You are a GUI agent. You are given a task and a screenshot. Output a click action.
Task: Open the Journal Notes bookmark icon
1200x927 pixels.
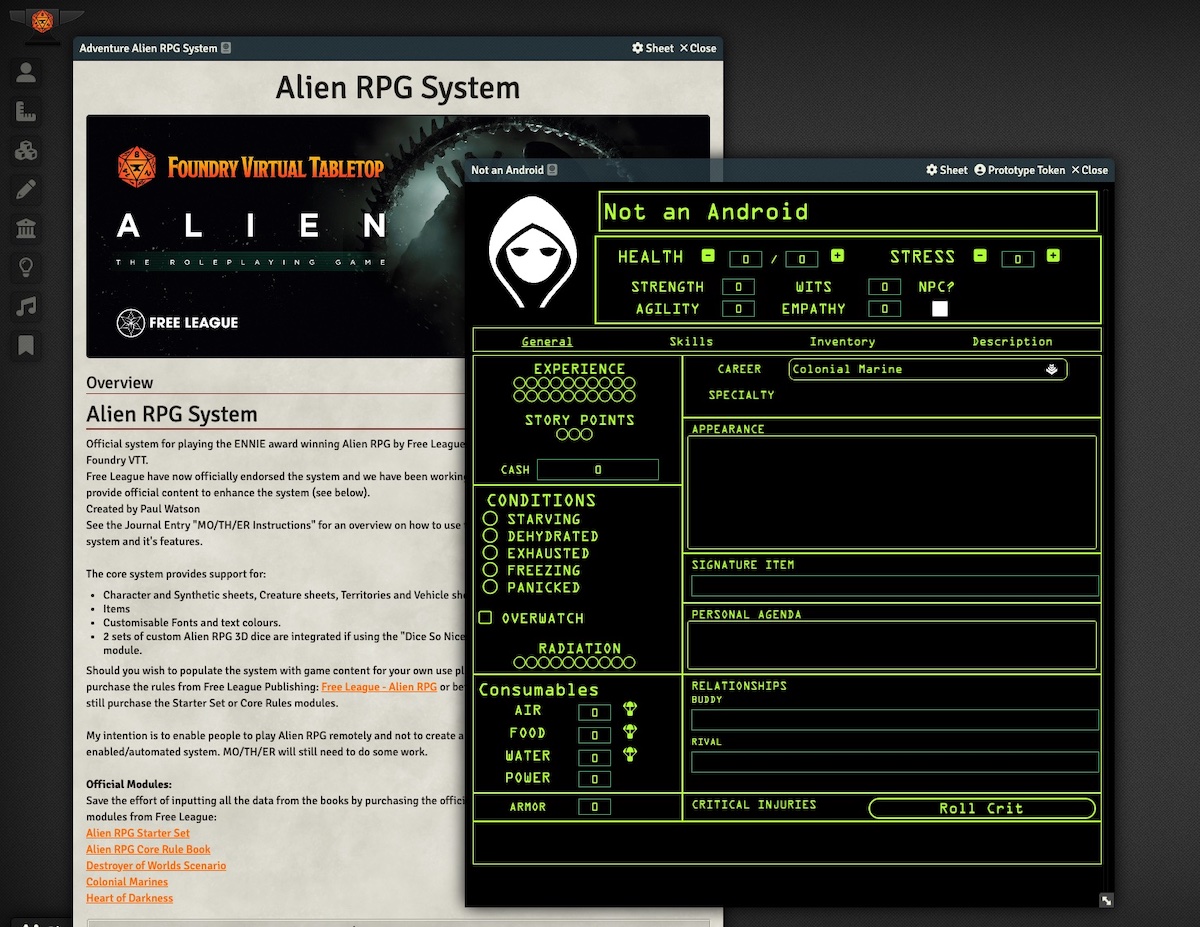pos(26,345)
